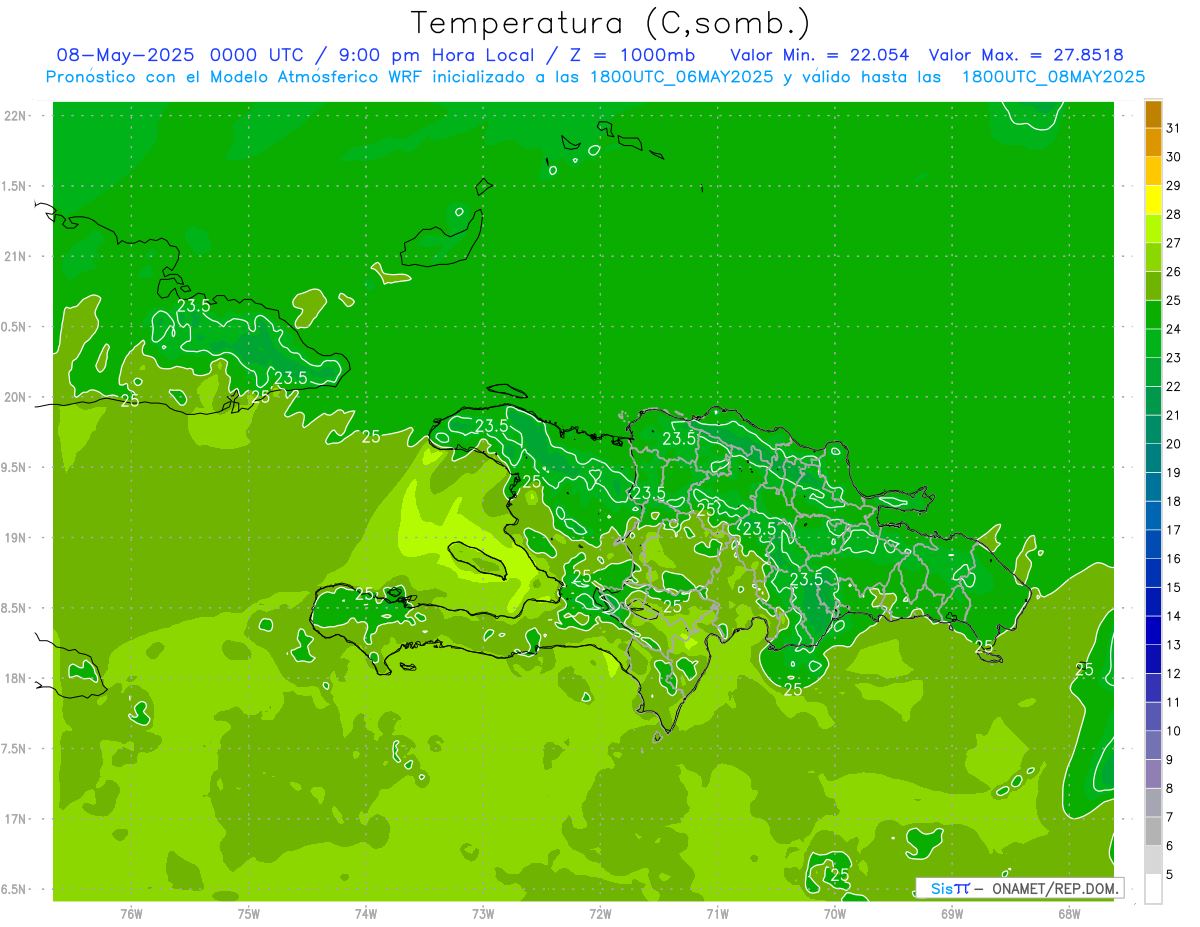Click the "1800UTC_08MAY2025" valid-until time text
The image size is (1200, 927).
pyautogui.click(x=1053, y=77)
